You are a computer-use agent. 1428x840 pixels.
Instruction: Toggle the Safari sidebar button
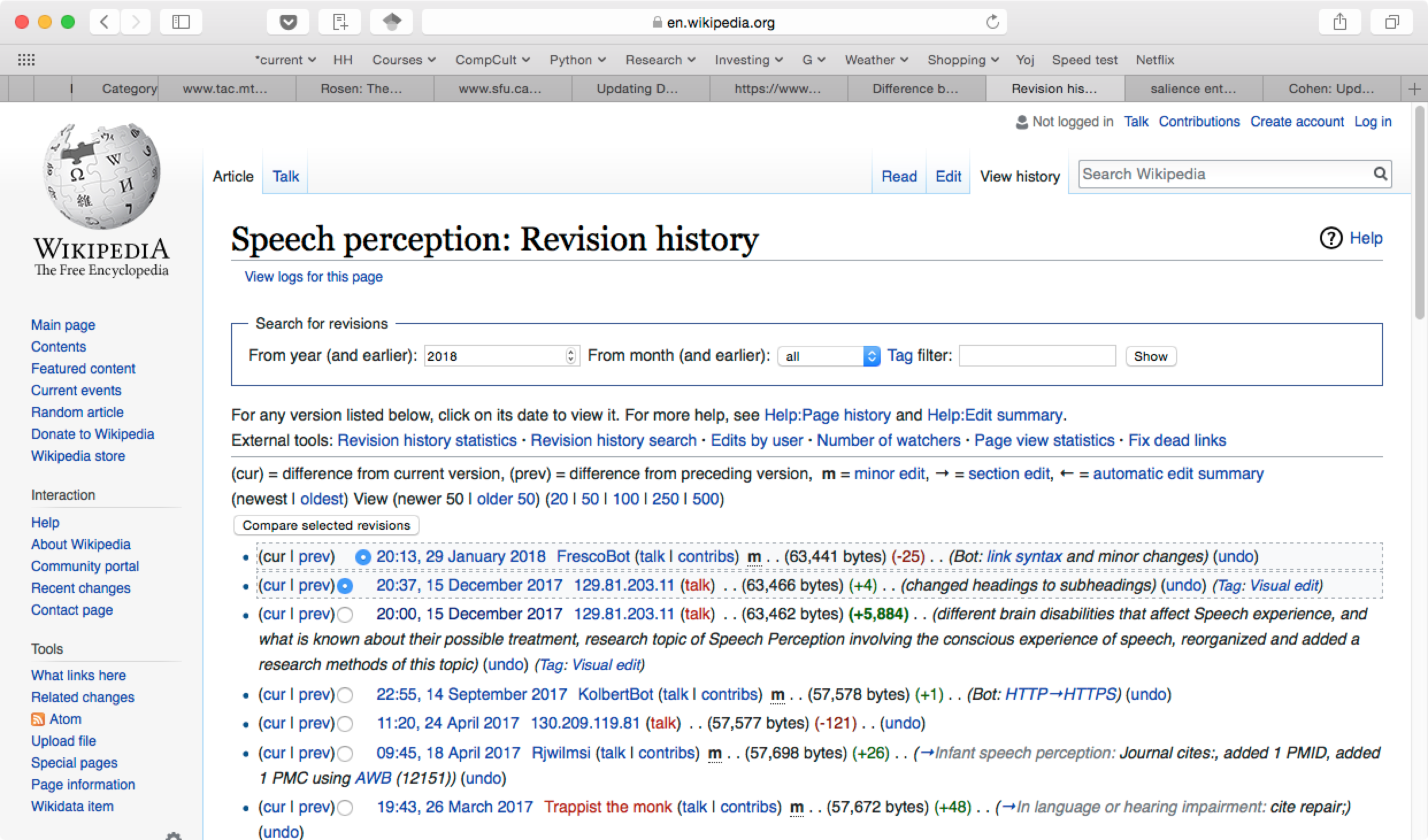coord(181,22)
